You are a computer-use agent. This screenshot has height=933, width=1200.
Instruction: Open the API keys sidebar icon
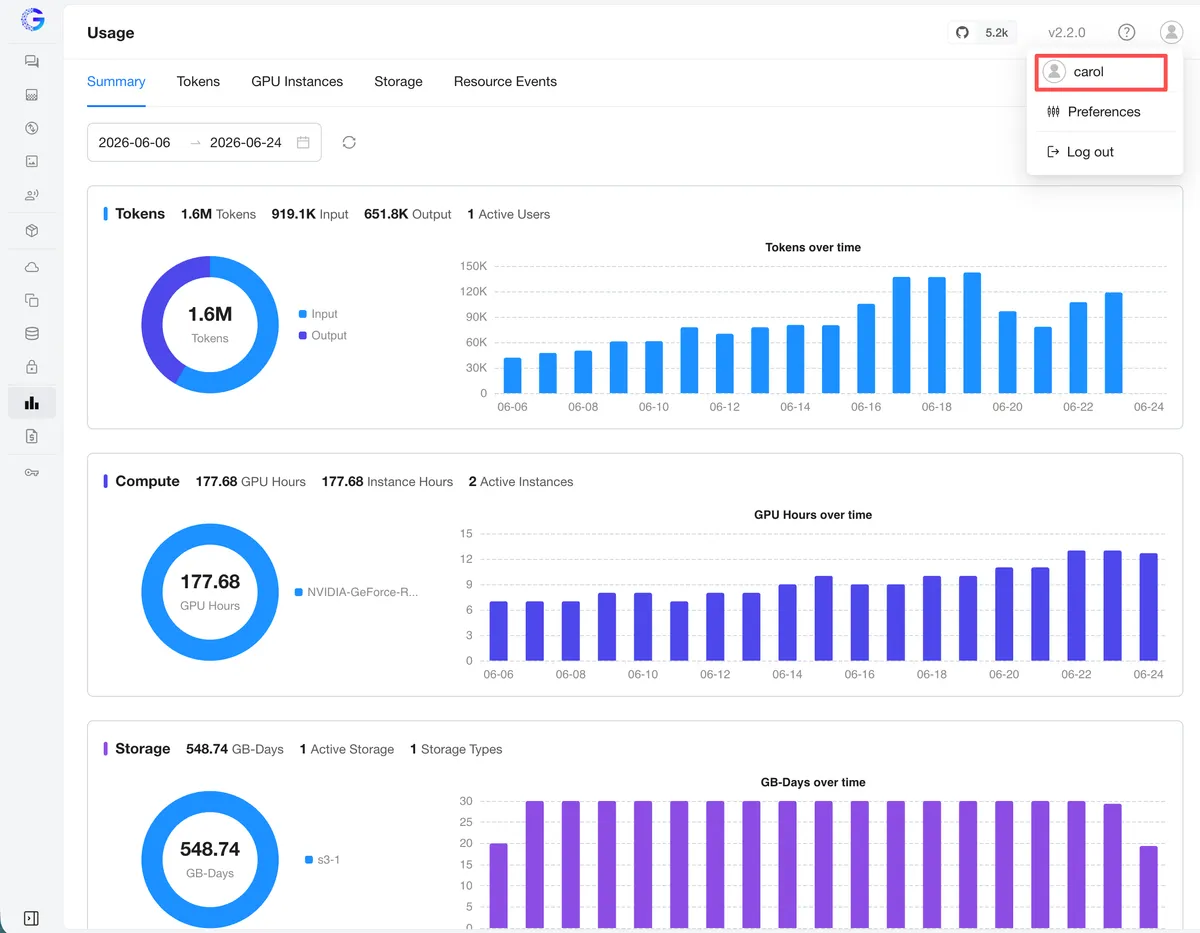pyautogui.click(x=32, y=472)
